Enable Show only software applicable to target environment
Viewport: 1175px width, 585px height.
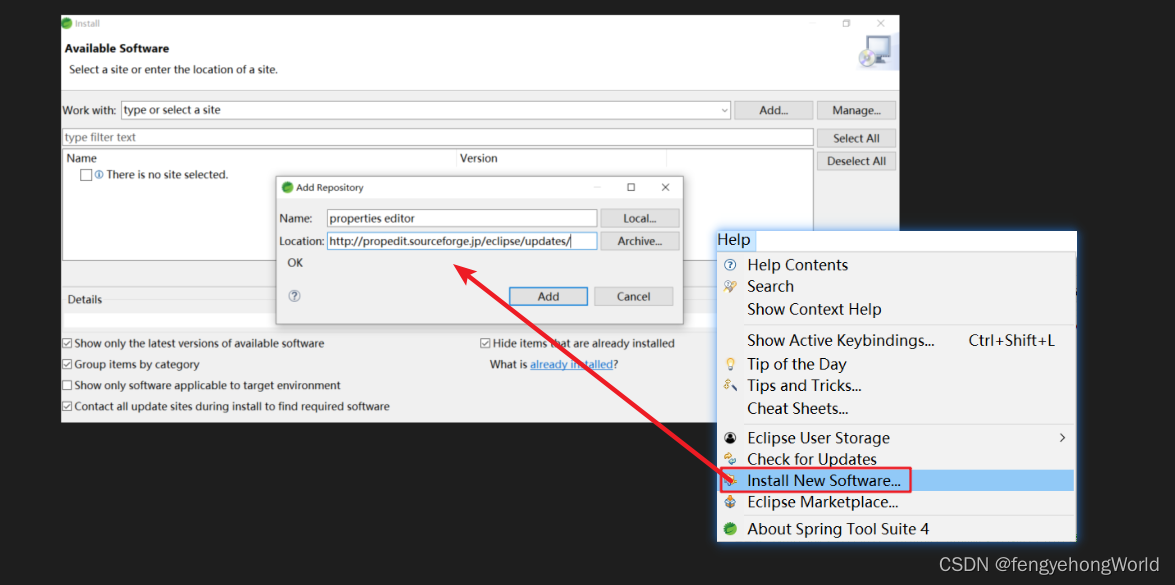click(x=67, y=385)
